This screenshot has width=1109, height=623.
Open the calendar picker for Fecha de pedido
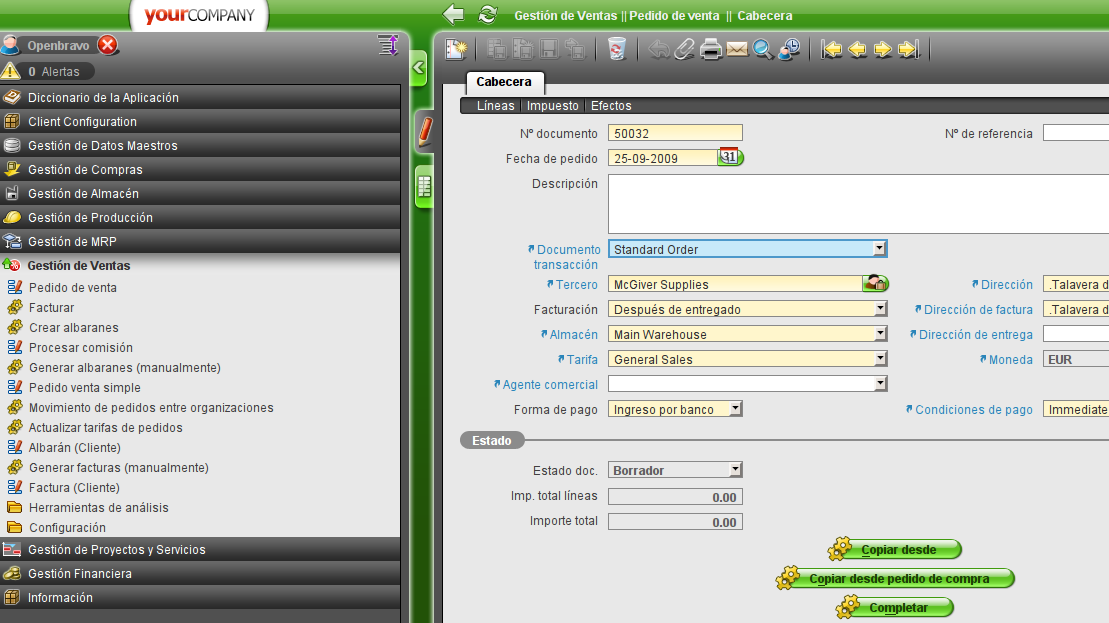(x=730, y=157)
